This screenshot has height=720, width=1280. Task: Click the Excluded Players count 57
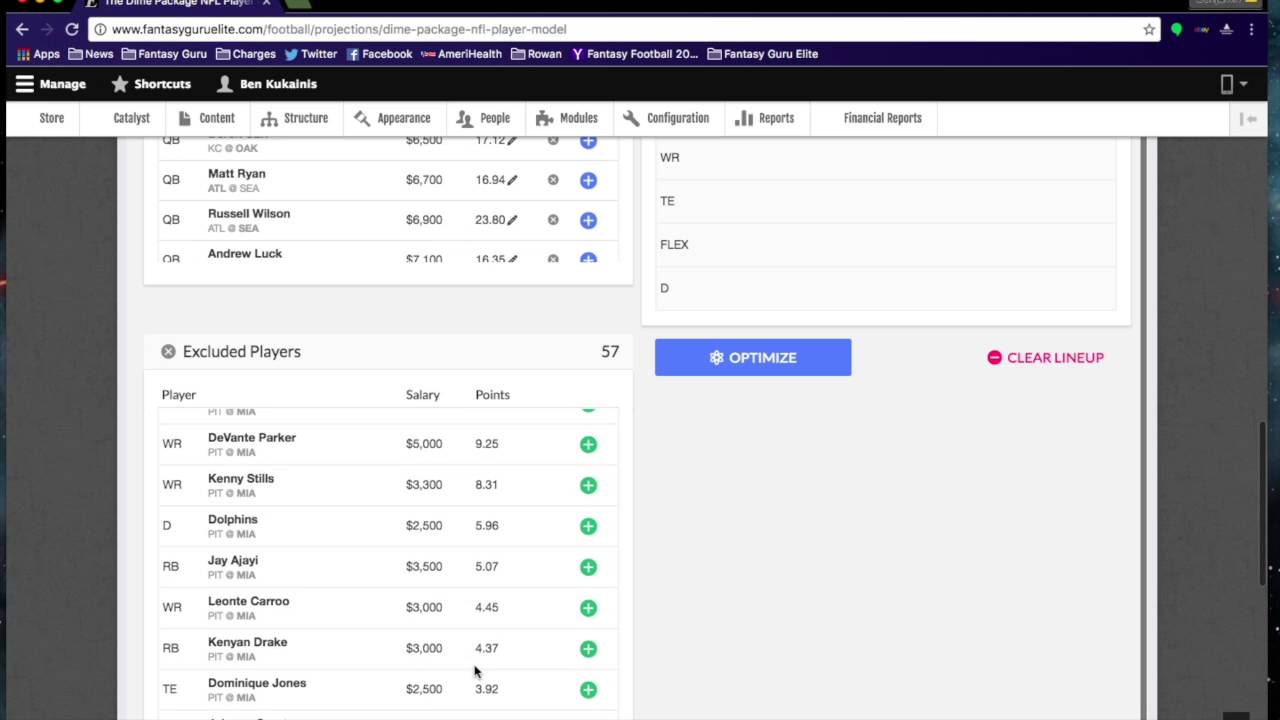pyautogui.click(x=610, y=352)
